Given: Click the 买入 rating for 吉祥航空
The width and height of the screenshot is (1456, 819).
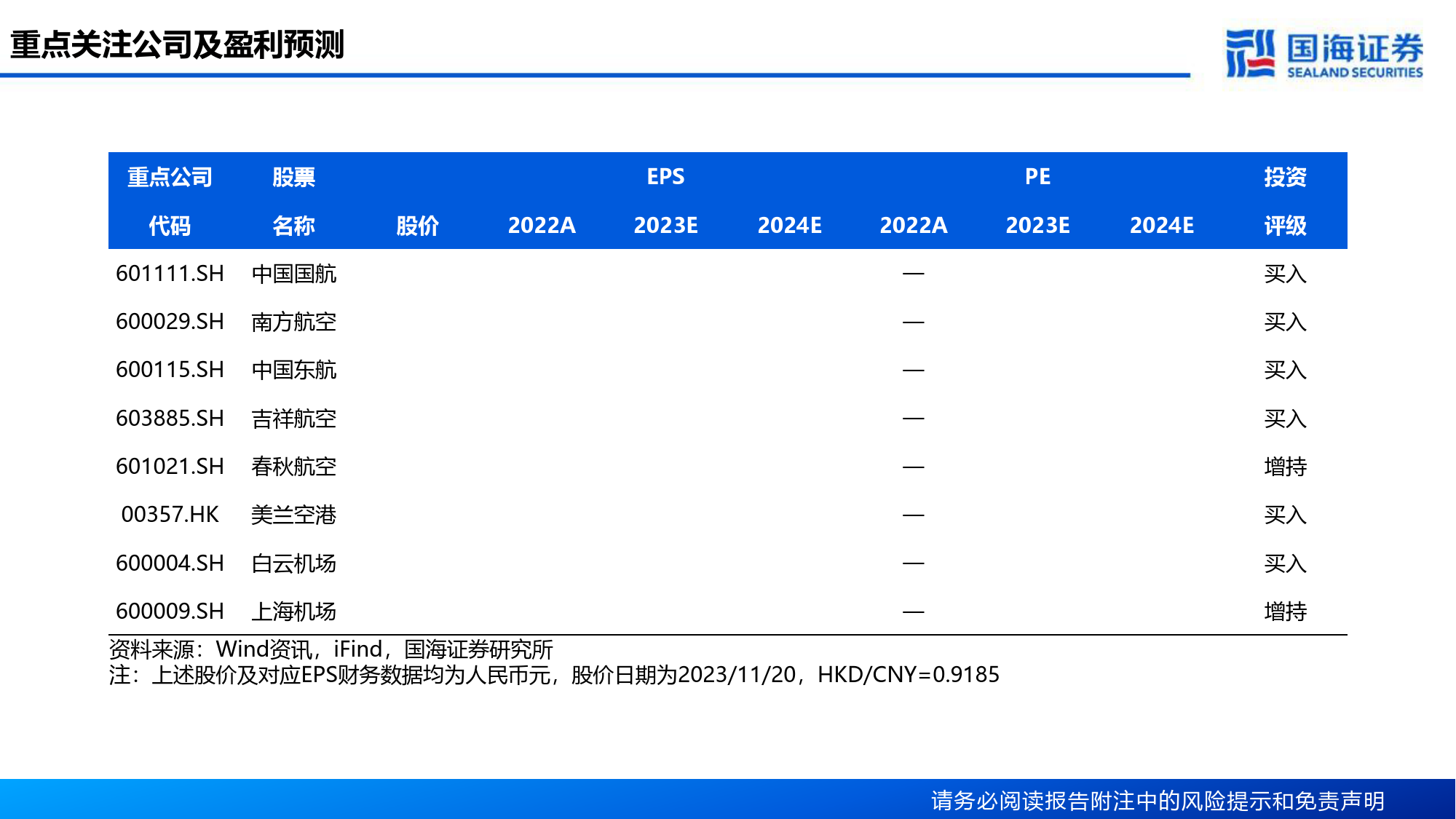Looking at the screenshot, I should click(x=1286, y=419).
